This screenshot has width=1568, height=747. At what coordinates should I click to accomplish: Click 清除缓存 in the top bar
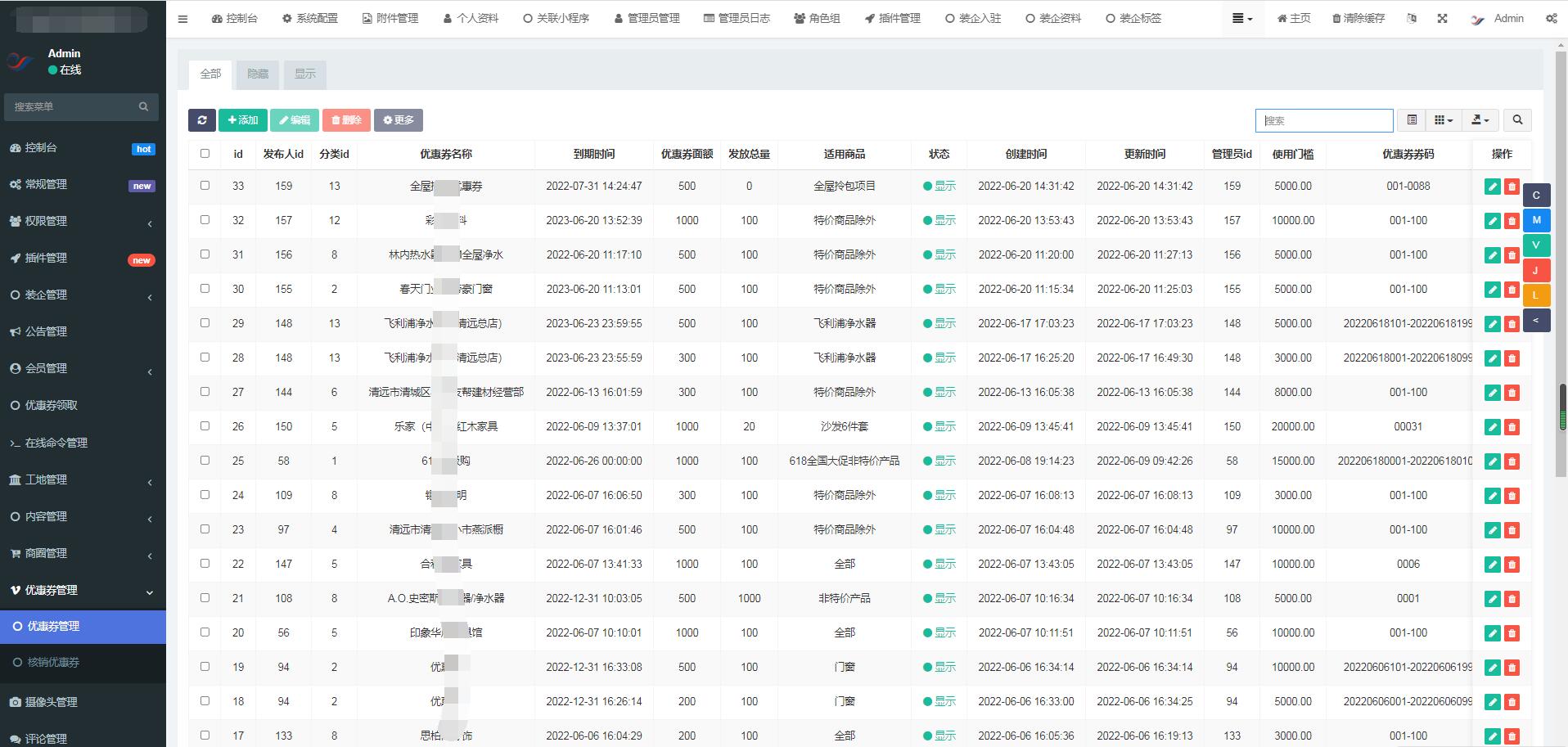(x=1358, y=18)
